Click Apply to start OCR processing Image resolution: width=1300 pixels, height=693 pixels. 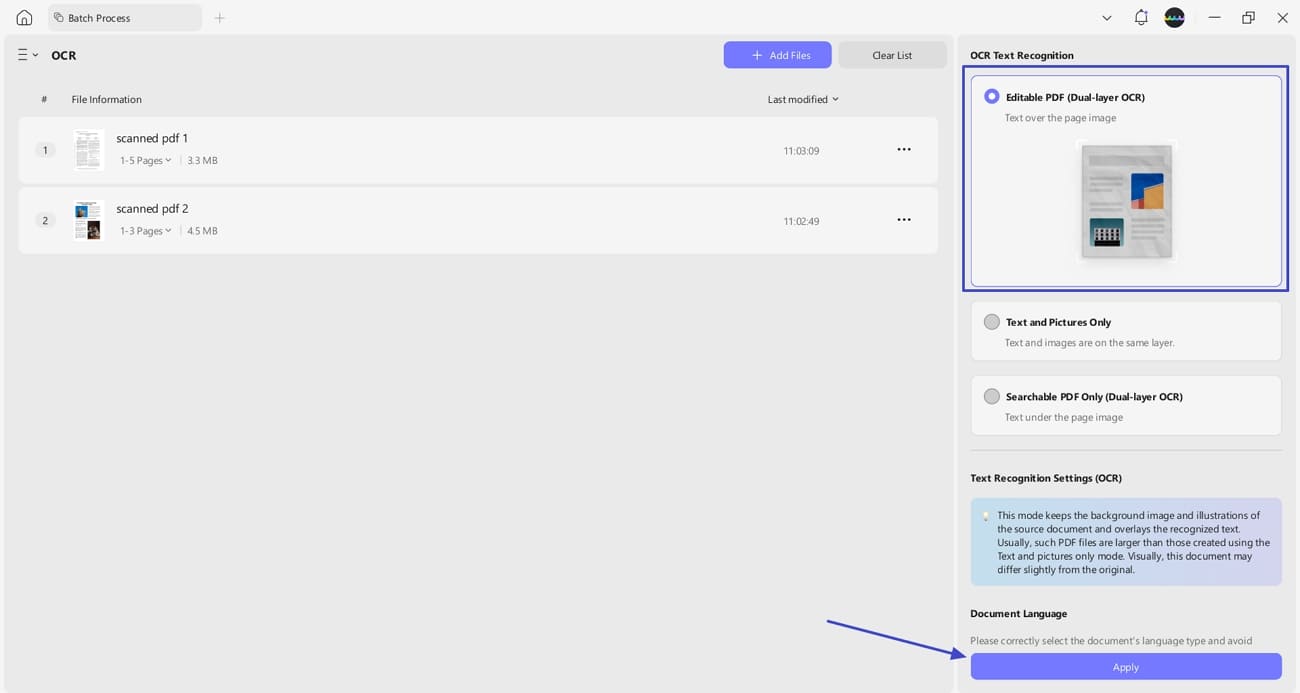(1125, 666)
